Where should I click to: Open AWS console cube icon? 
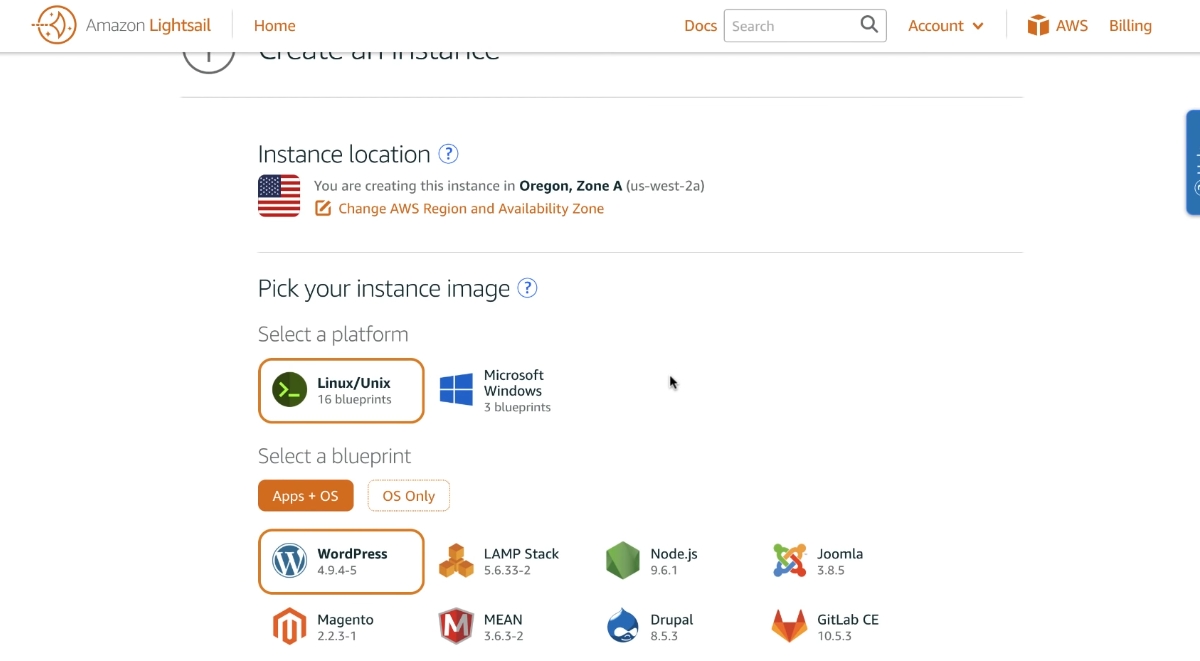(x=1038, y=25)
